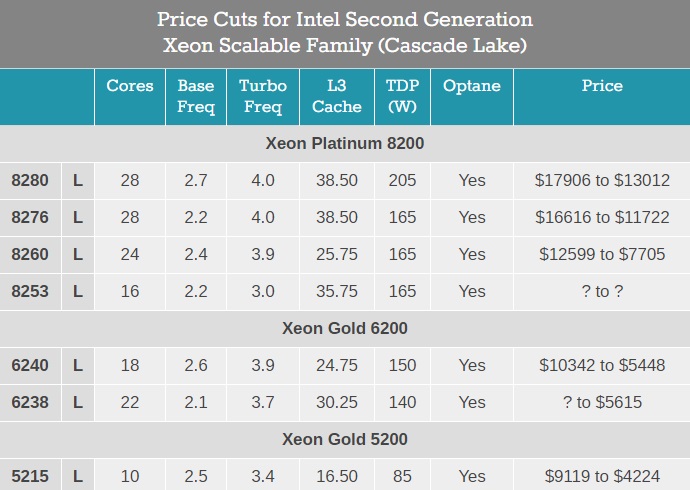690x490 pixels.
Task: Click the 6240 model number cell
Action: 30,365
